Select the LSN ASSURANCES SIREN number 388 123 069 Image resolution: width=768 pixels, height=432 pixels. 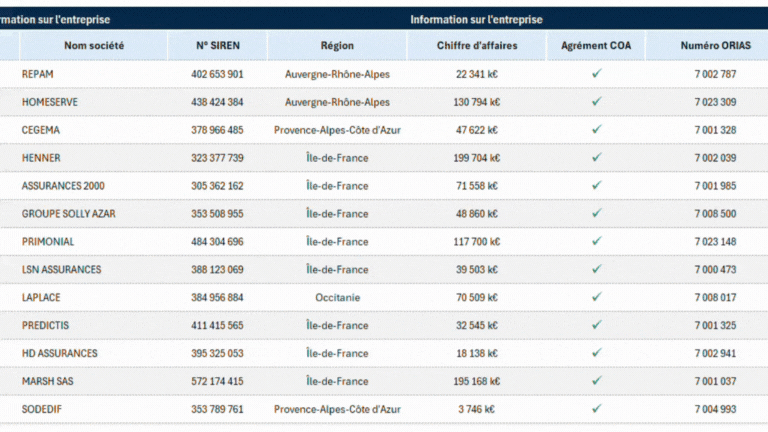coord(217,270)
